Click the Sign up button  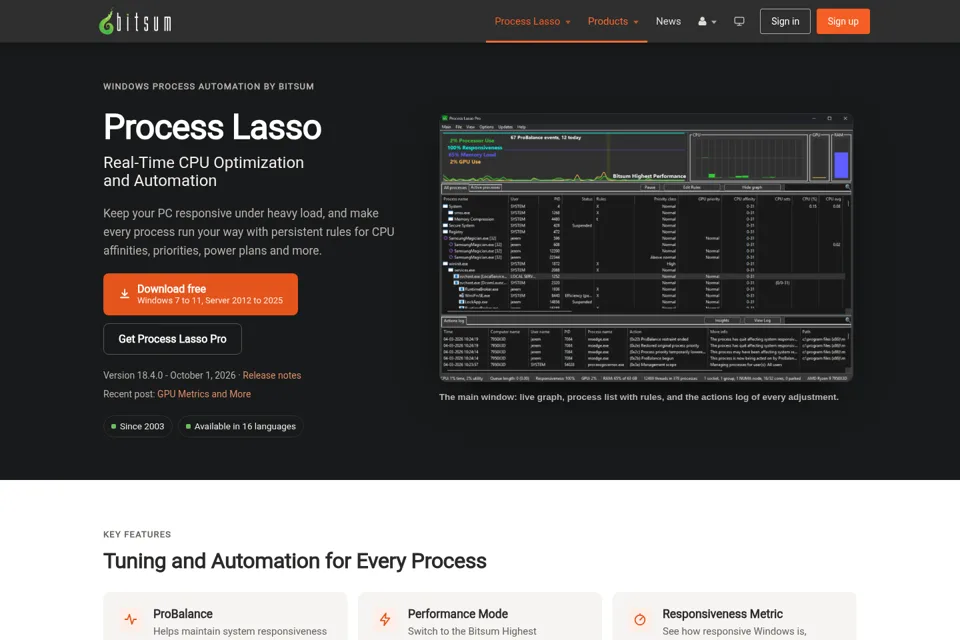pos(842,21)
